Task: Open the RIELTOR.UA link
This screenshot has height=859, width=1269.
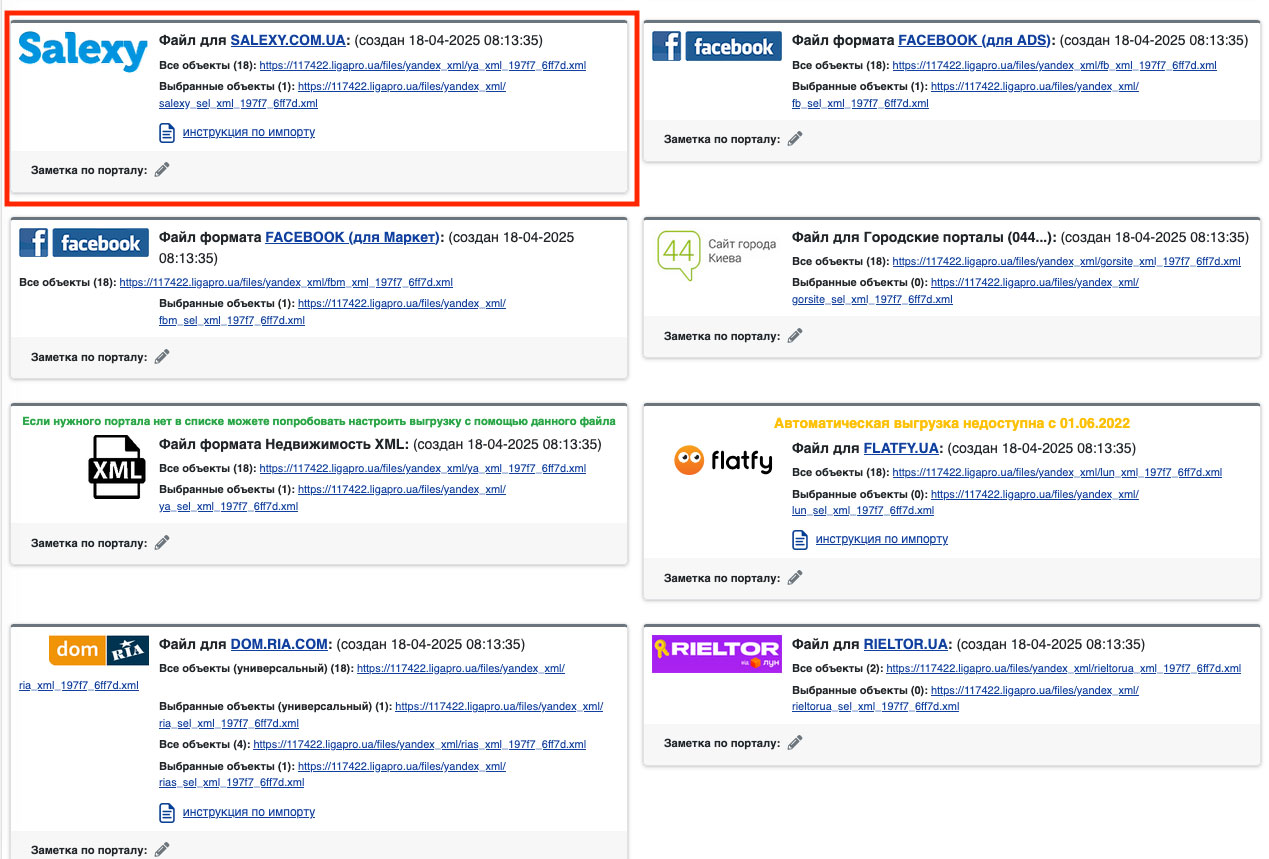Action: (906, 644)
